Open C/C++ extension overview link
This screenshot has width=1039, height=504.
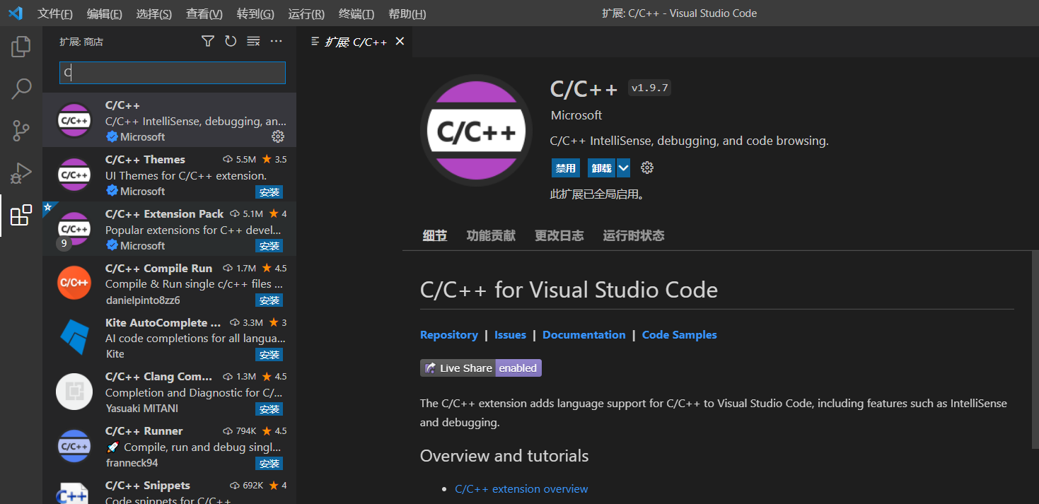pos(521,489)
